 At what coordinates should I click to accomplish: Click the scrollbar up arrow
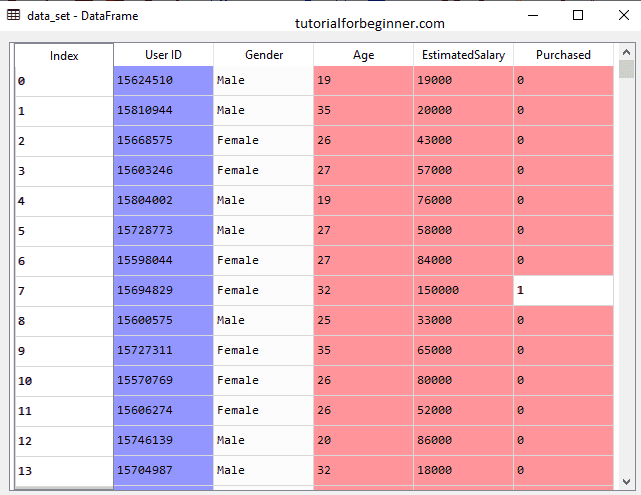click(x=626, y=52)
